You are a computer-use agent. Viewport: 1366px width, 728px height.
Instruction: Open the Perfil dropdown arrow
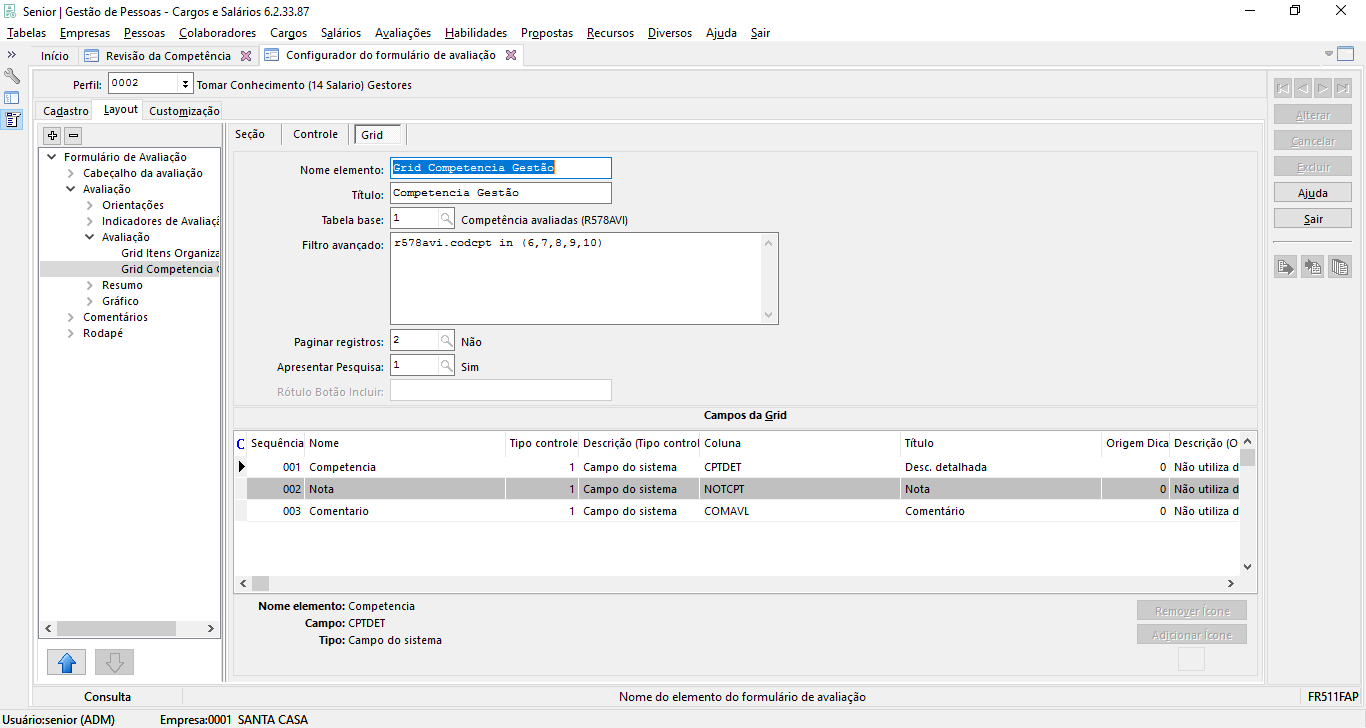tap(185, 84)
